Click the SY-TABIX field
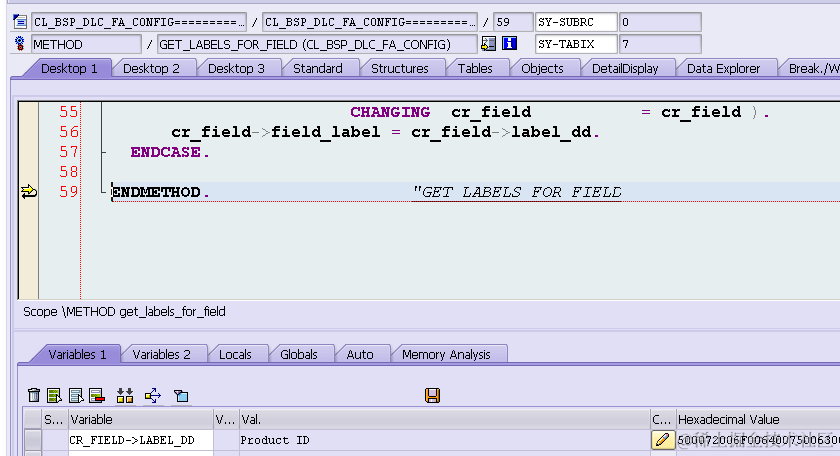The image size is (840, 456). tap(576, 44)
